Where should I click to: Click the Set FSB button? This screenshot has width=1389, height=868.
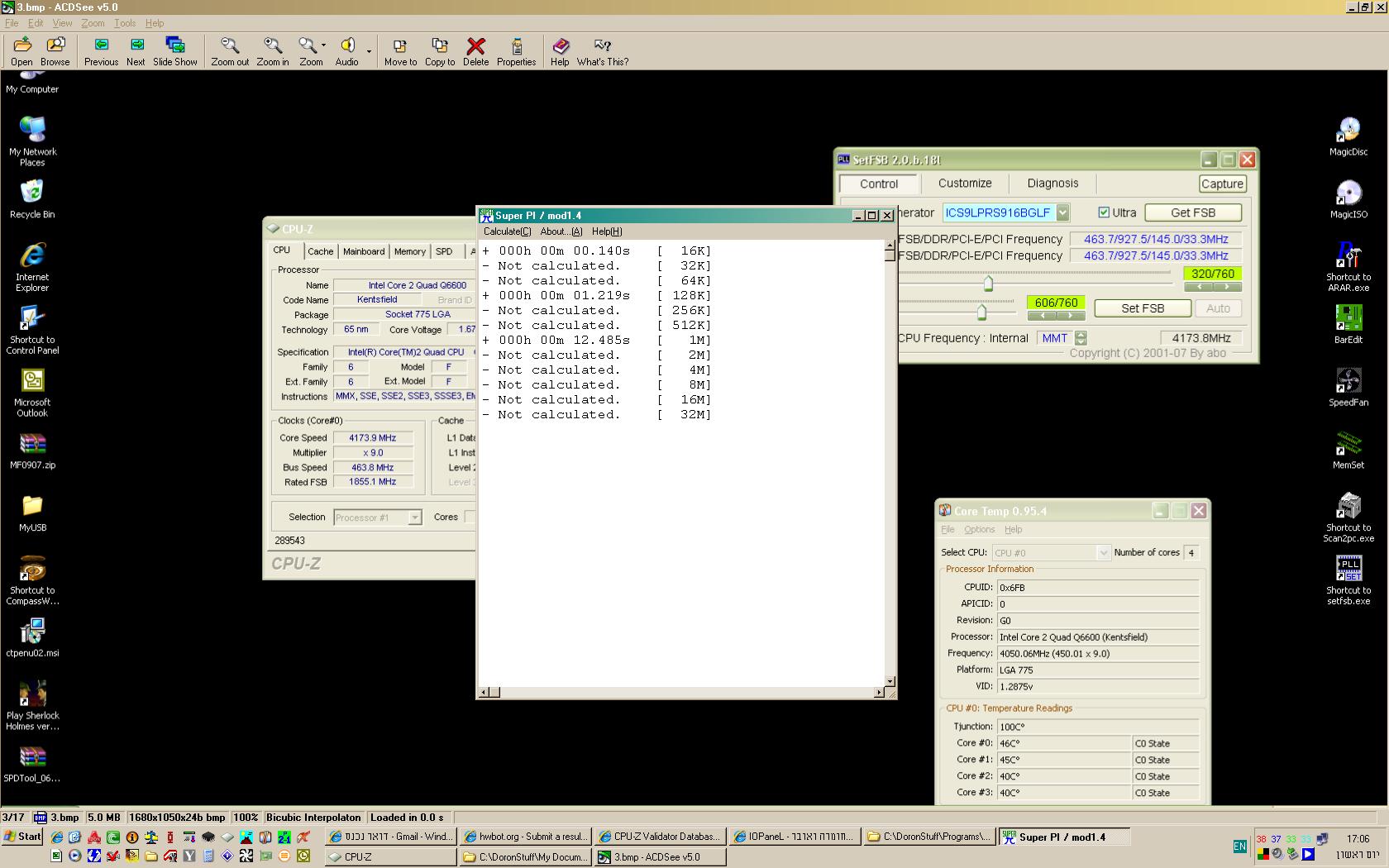pos(1143,308)
